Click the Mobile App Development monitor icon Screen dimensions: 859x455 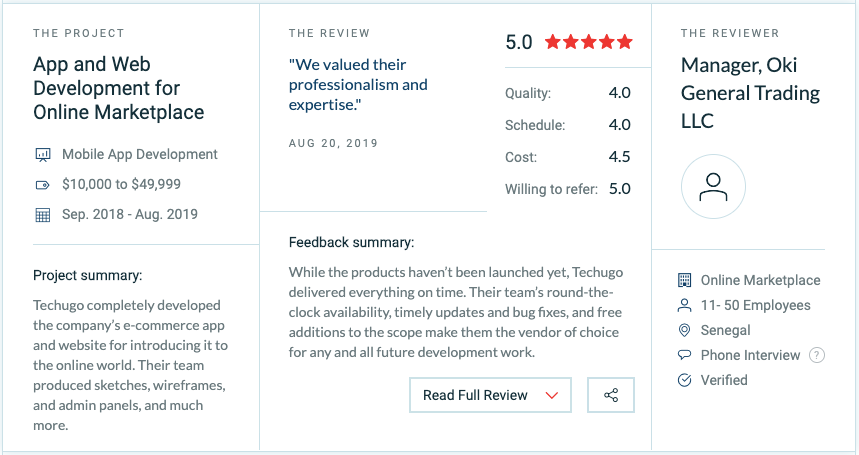[43, 155]
